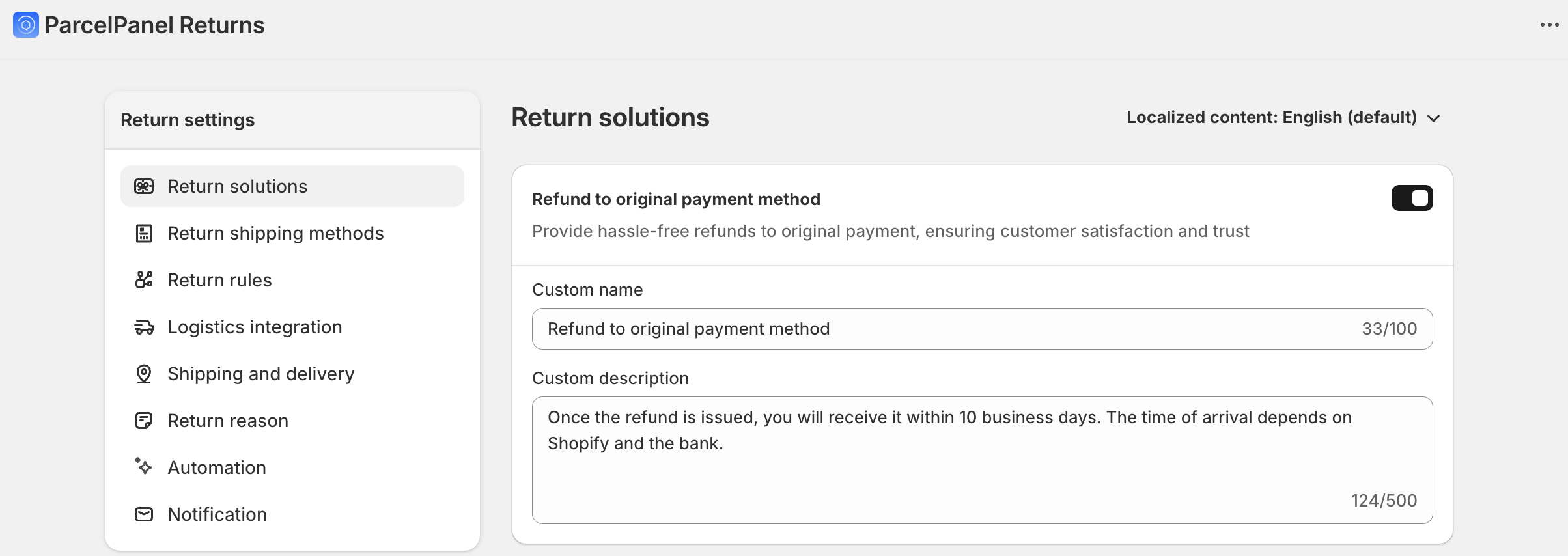This screenshot has width=1568, height=556.
Task: Click the Return solutions sidebar icon
Action: 144,186
